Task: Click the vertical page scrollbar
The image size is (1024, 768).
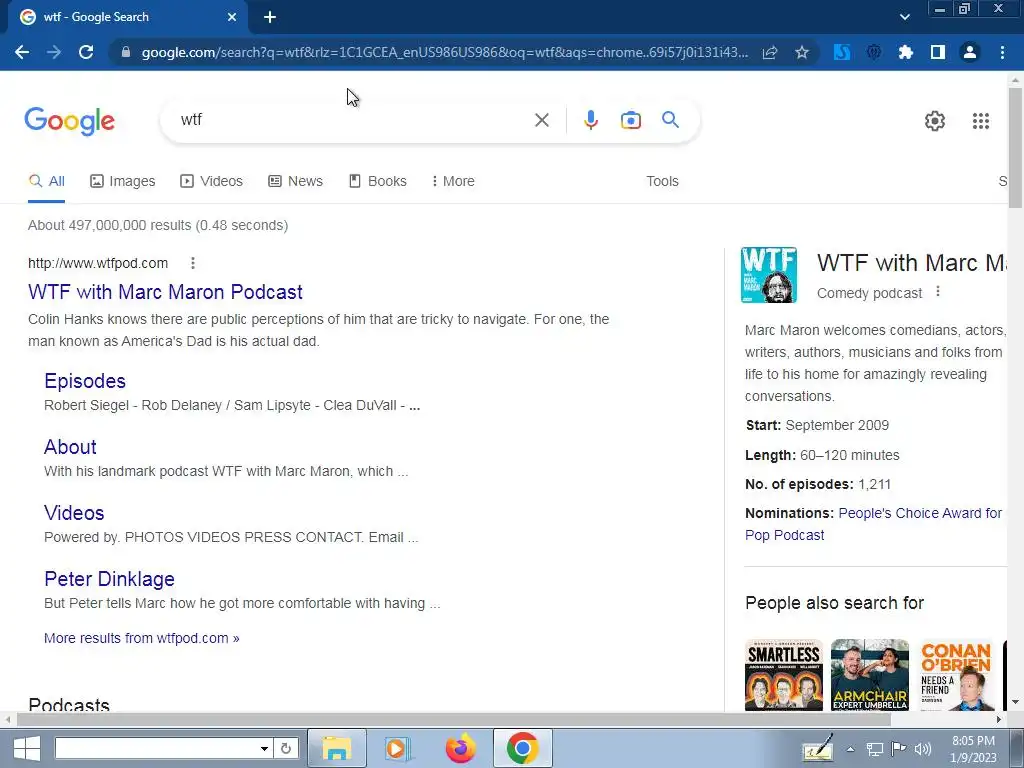Action: click(1016, 147)
